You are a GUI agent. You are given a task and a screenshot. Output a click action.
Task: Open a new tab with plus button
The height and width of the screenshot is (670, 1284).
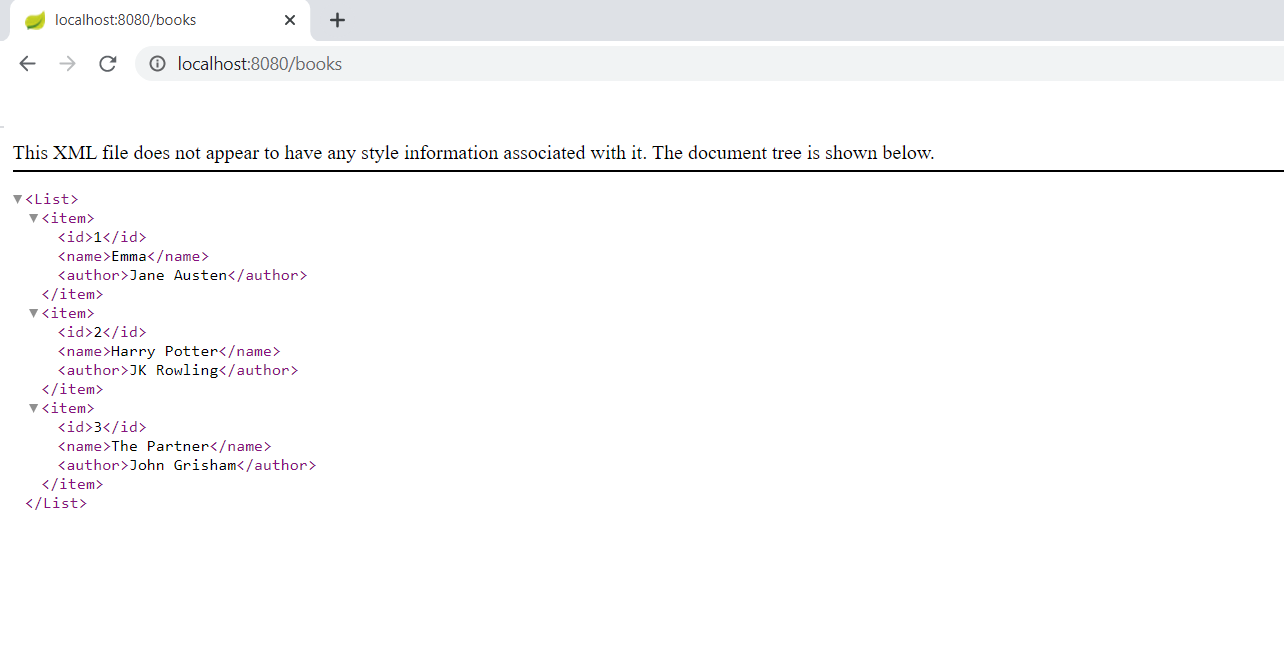[x=337, y=20]
